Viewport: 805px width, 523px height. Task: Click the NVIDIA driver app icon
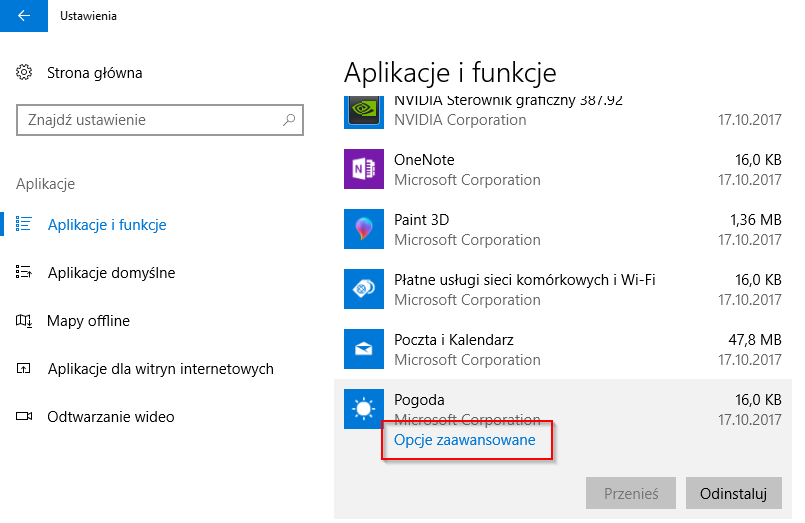click(x=363, y=111)
